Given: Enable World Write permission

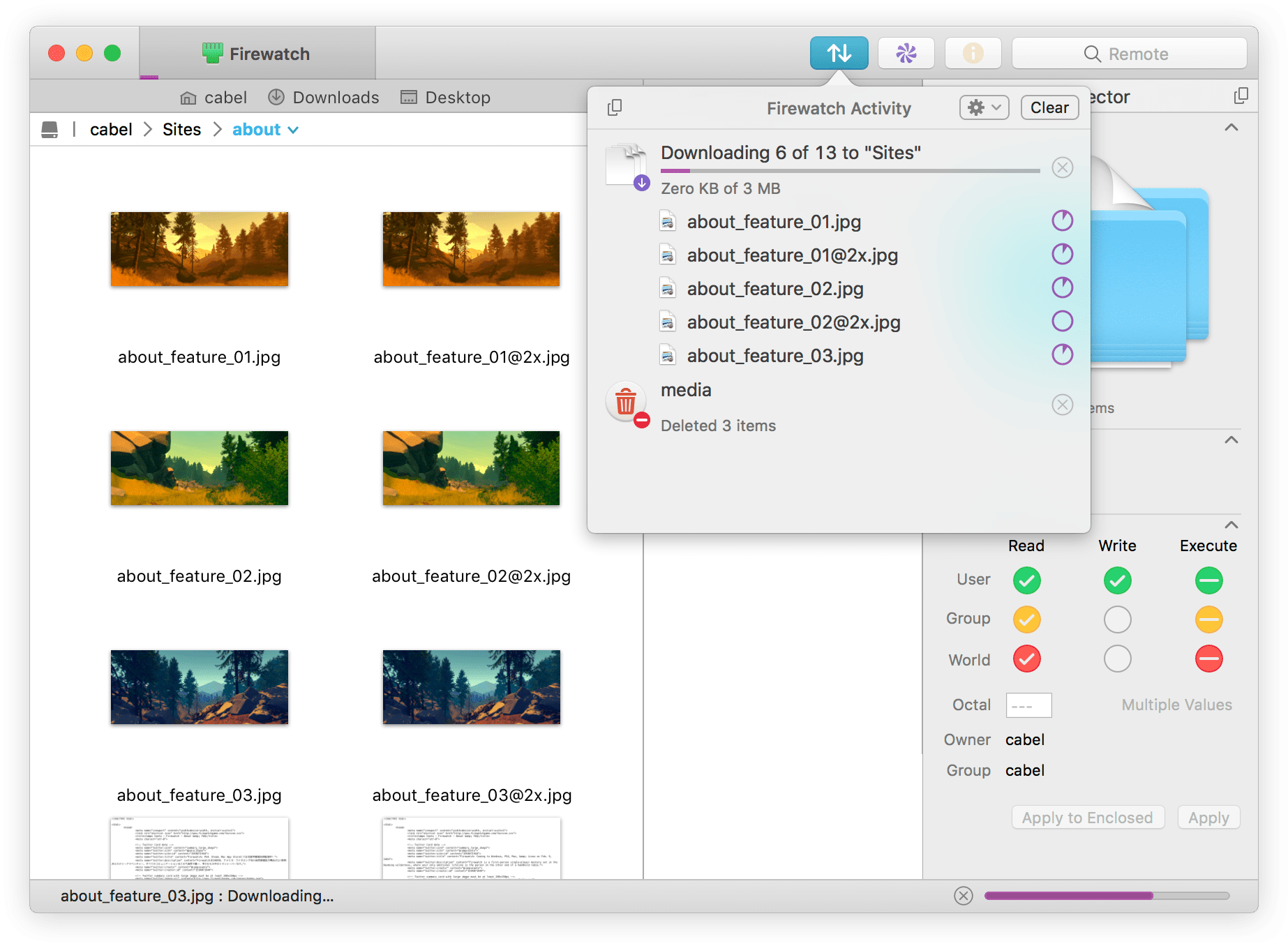Looking at the screenshot, I should click(1117, 659).
